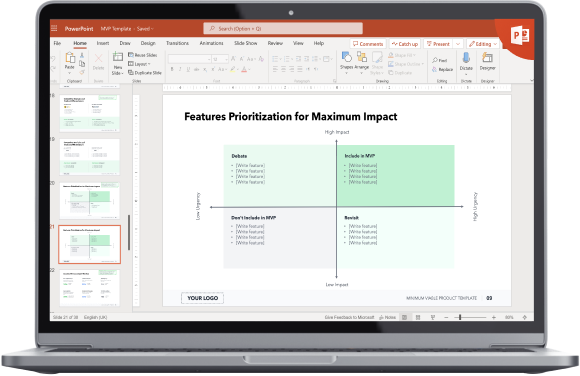Align text left
This screenshot has height=376, width=580.
coord(275,69)
